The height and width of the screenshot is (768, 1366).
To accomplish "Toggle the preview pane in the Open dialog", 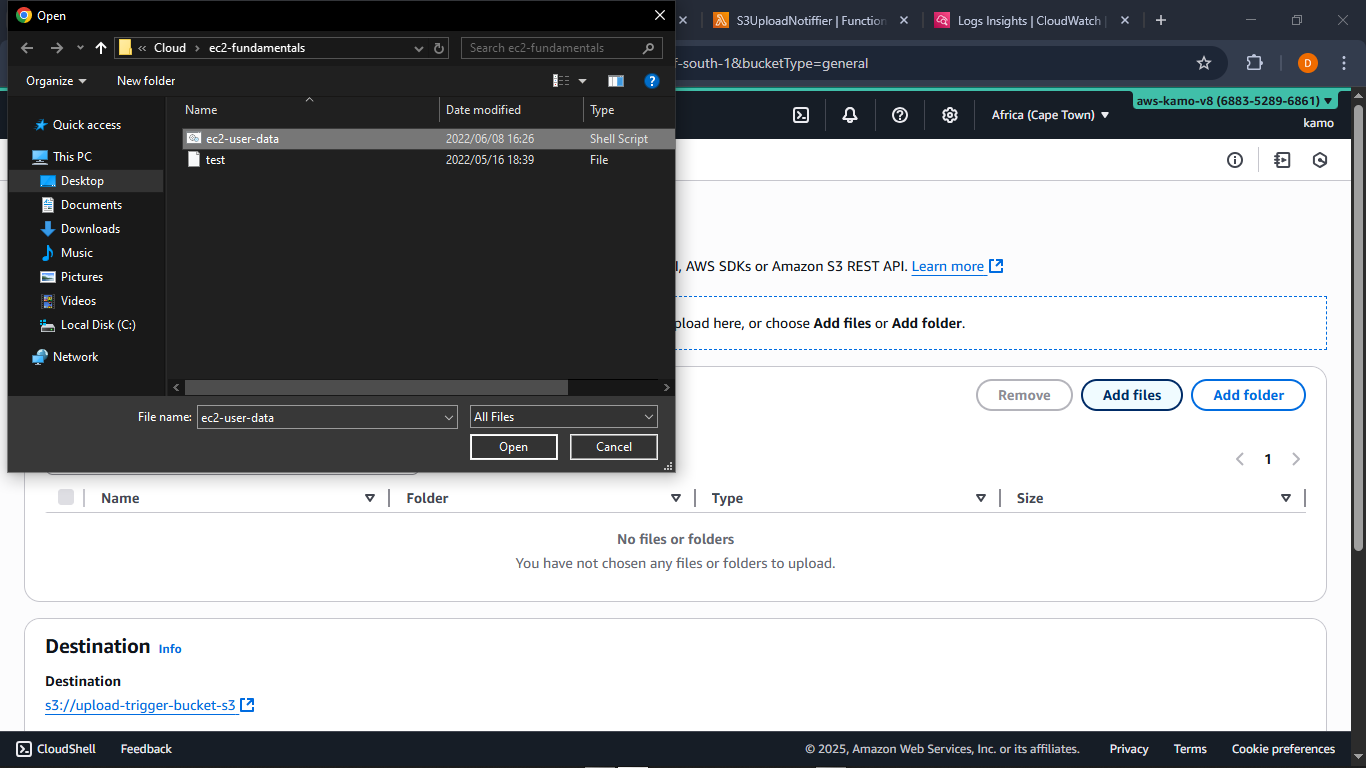I will (616, 81).
